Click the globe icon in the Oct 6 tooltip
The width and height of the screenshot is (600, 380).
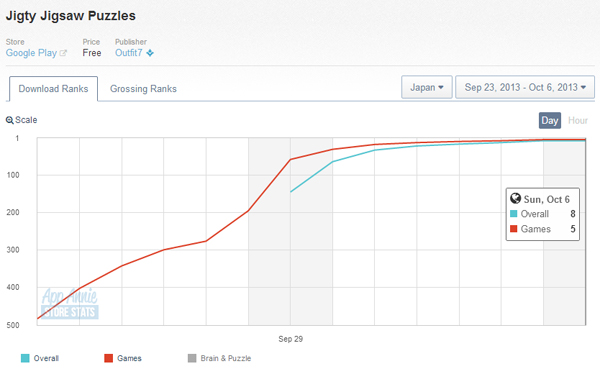(515, 198)
